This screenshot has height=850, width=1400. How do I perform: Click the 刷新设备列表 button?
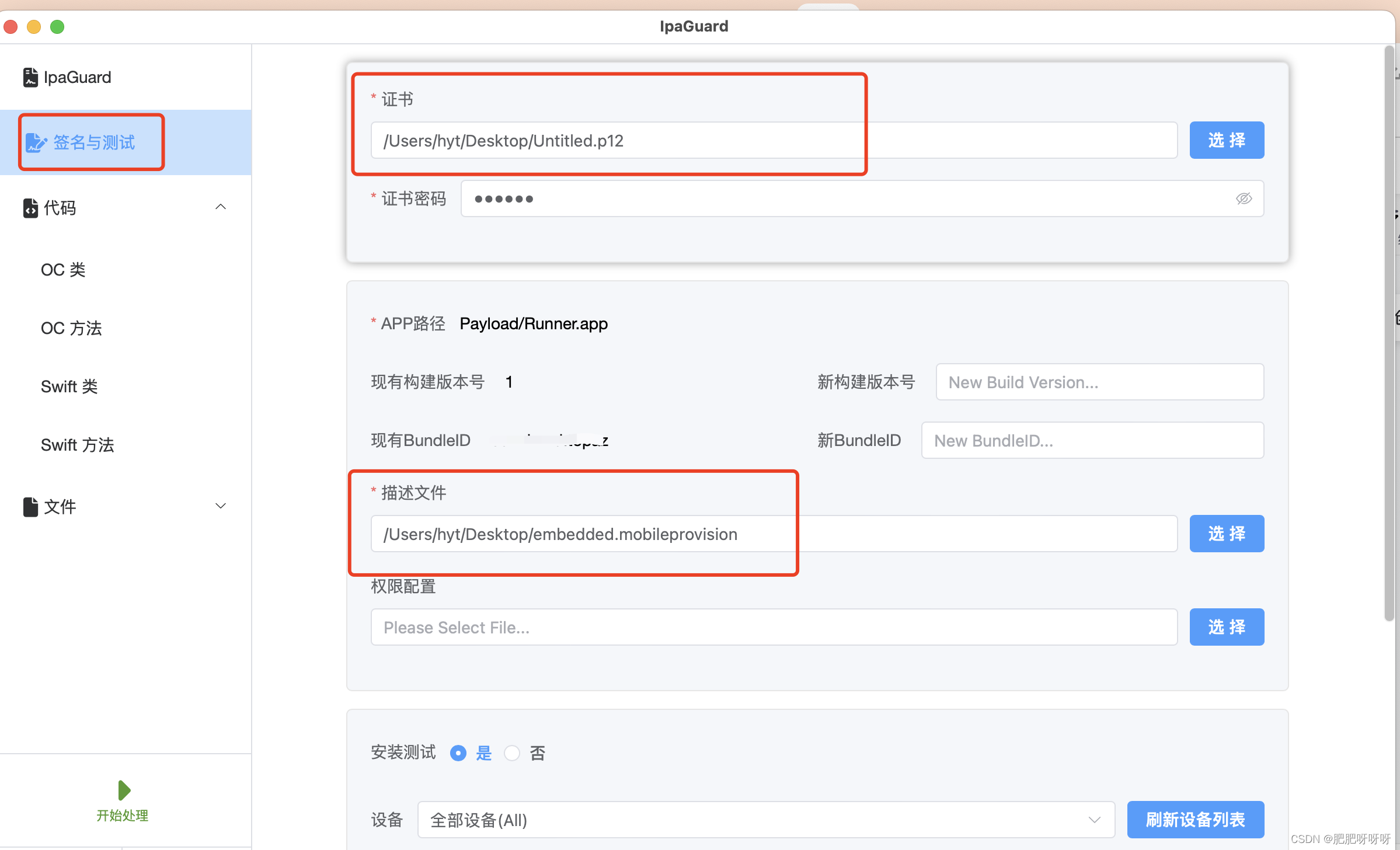click(x=1195, y=820)
